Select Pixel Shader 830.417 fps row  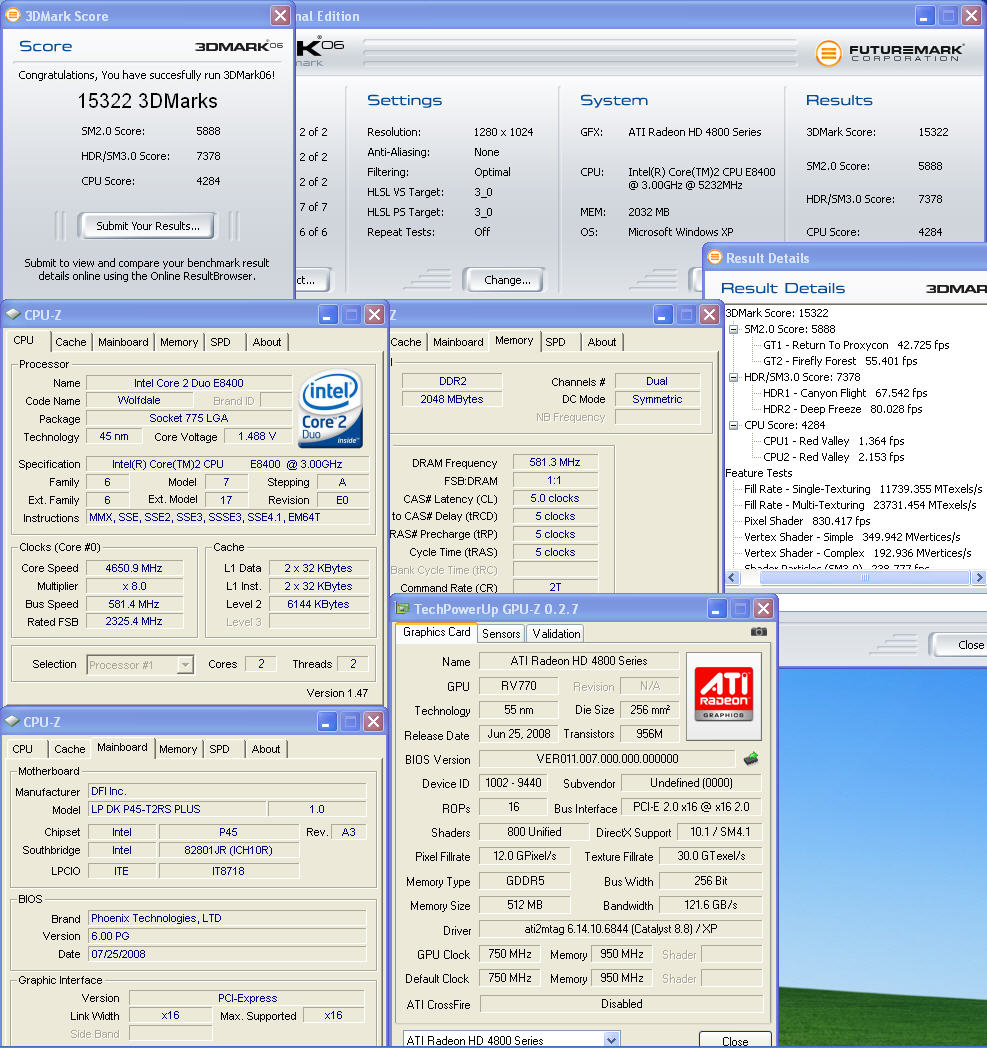coord(807,521)
